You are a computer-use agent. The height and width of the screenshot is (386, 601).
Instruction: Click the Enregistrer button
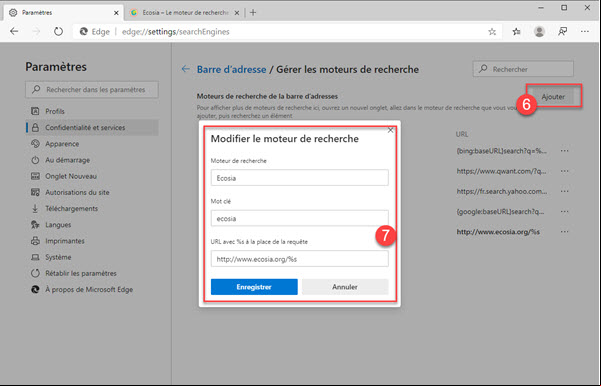pos(254,287)
